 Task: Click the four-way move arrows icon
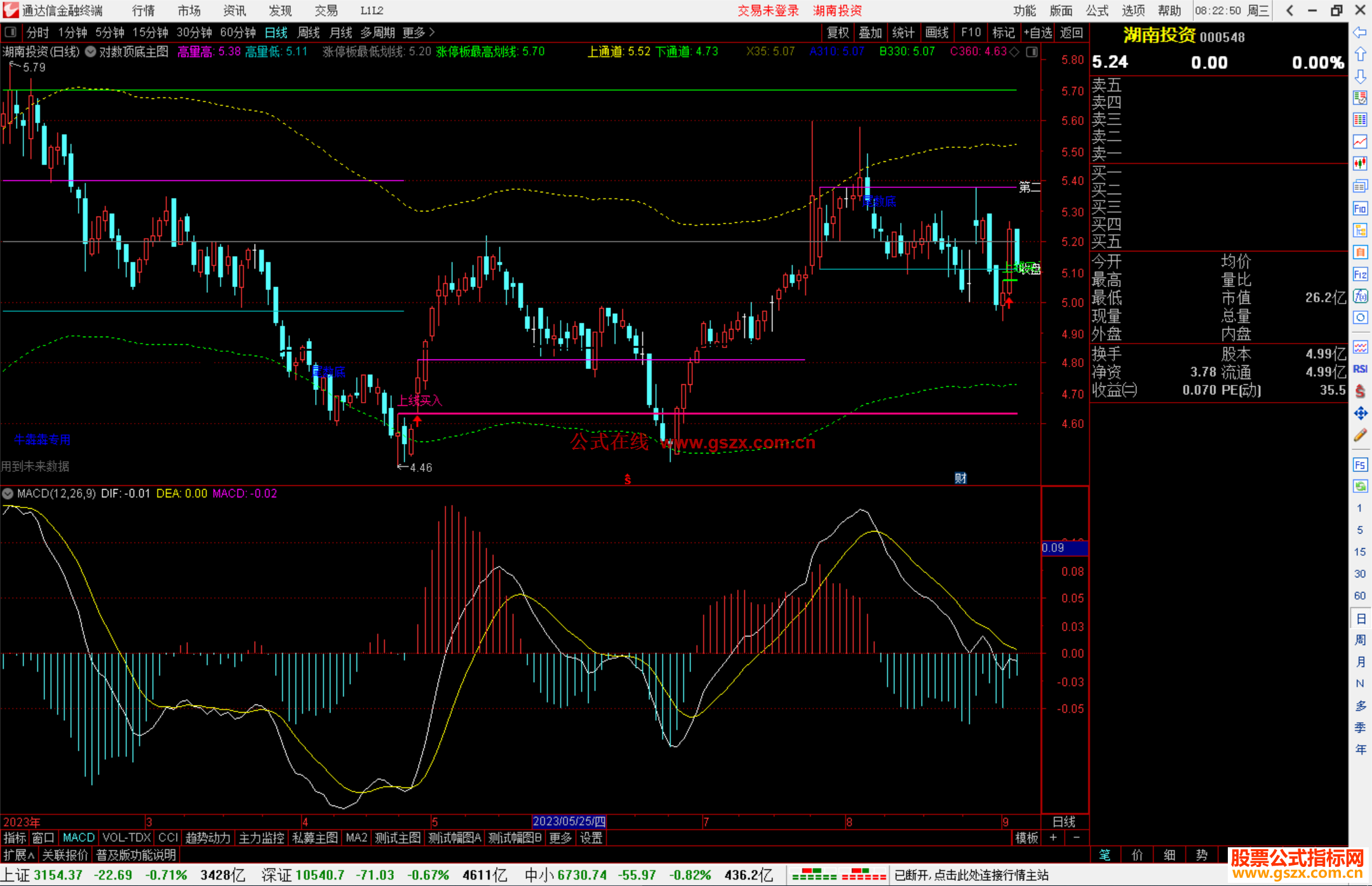pos(1360,413)
